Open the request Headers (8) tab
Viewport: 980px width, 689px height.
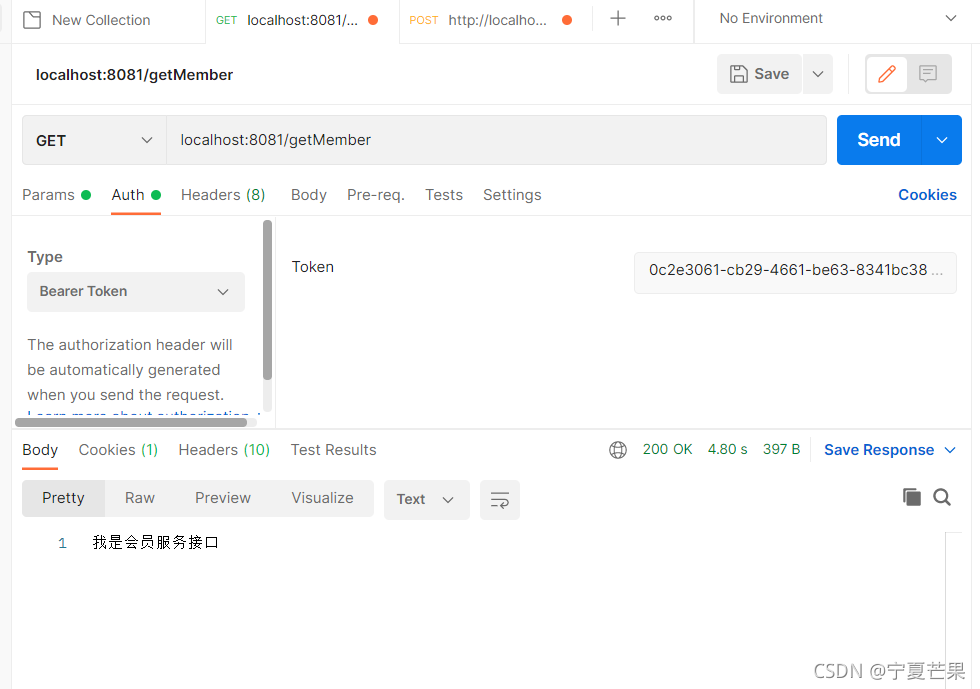coord(223,195)
